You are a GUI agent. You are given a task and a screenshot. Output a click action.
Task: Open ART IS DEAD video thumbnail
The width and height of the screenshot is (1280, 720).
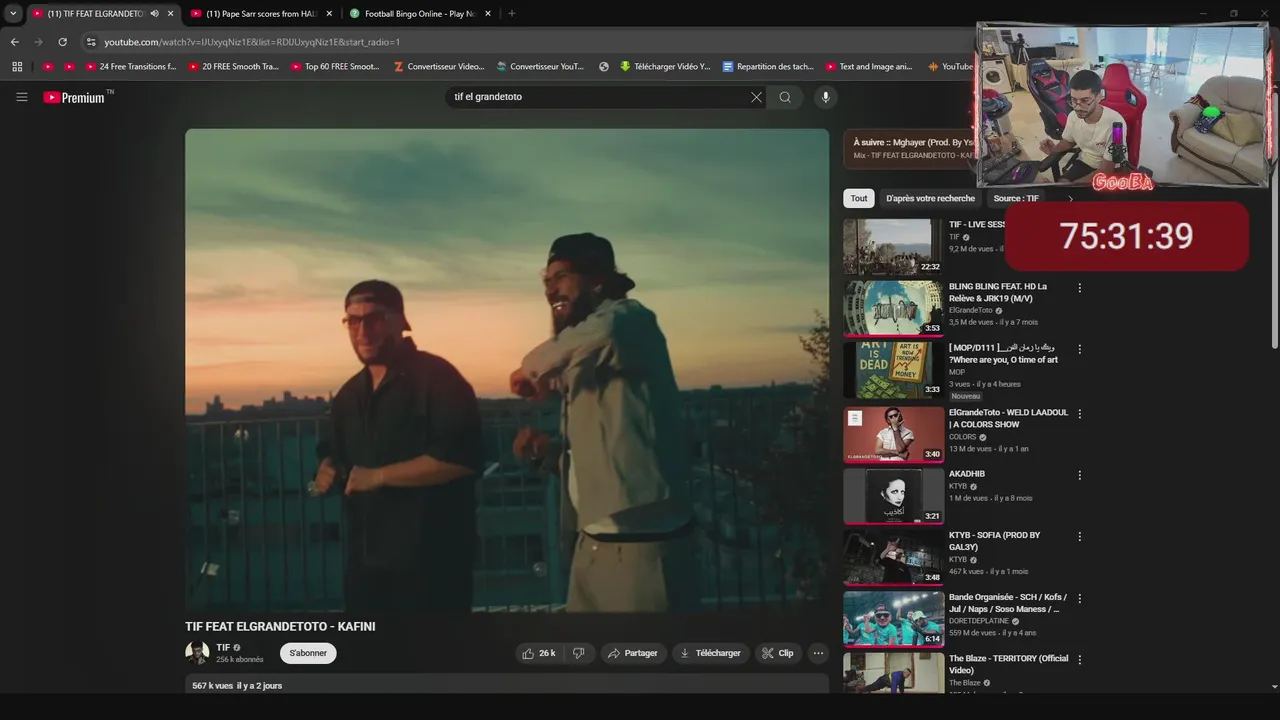893,370
